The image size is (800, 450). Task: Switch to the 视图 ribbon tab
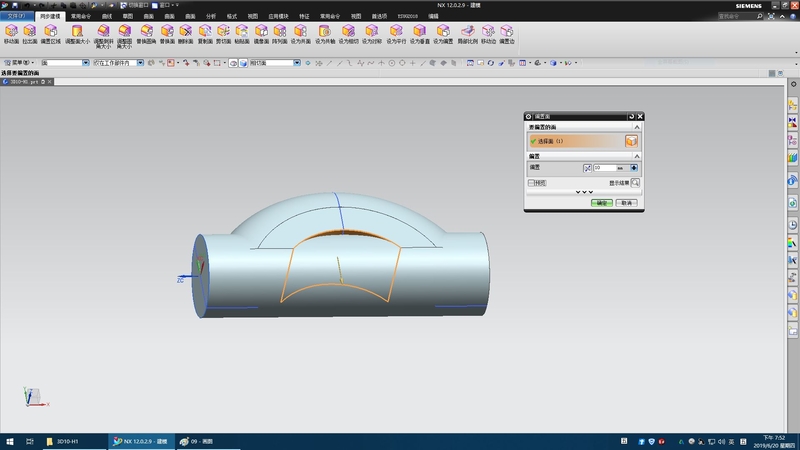tap(253, 17)
